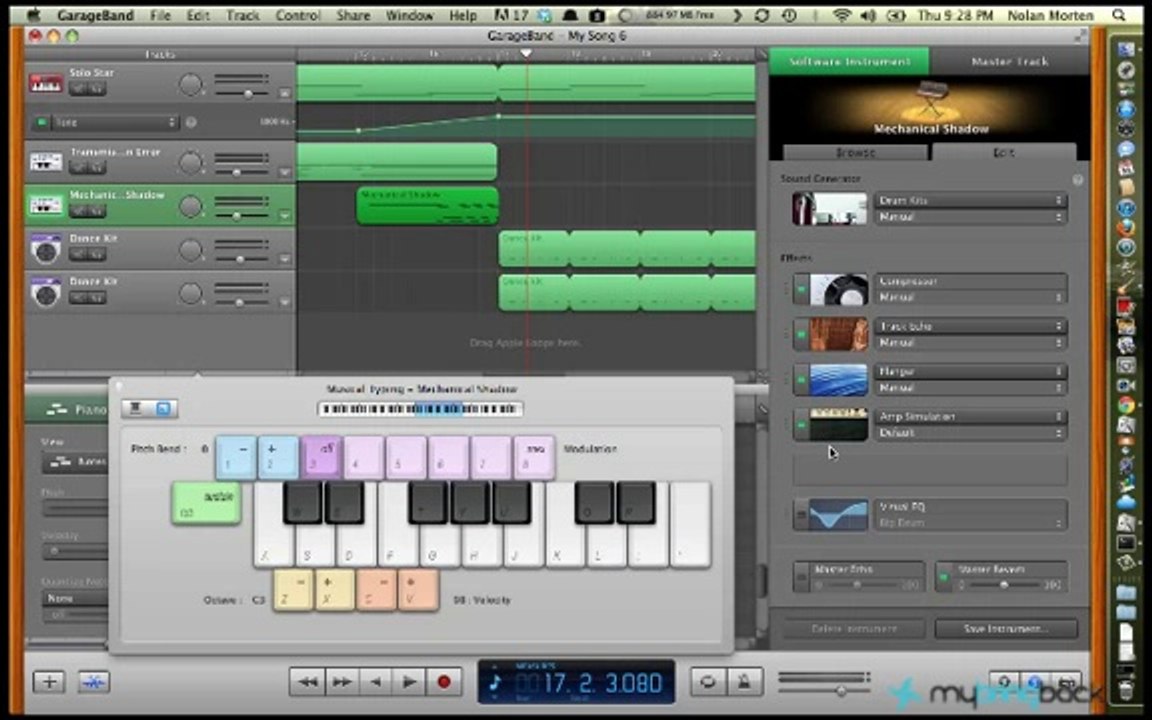Select the first Dance Kit track drum icon
This screenshot has width=1152, height=720.
pos(46,250)
